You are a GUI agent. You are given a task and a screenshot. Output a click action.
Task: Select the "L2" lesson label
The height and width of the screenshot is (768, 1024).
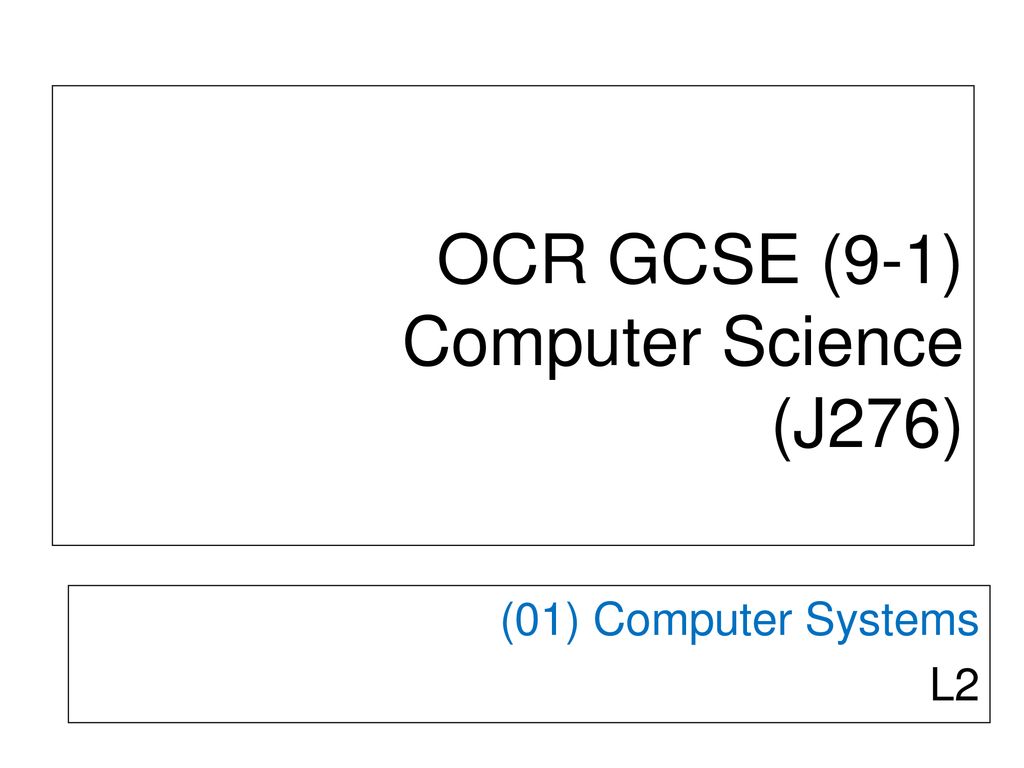point(955,685)
